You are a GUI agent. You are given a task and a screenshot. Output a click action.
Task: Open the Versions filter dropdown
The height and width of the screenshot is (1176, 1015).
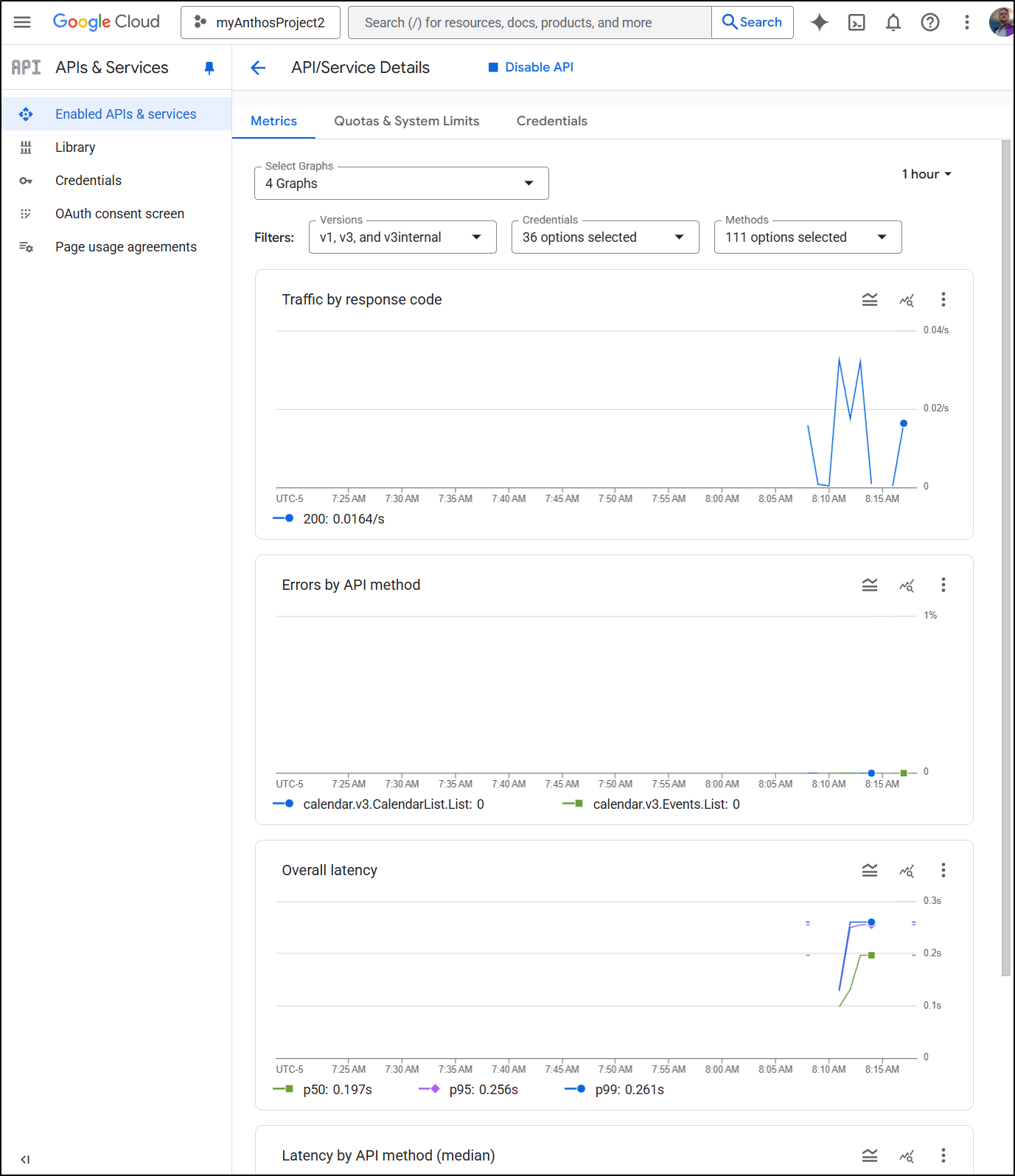(x=402, y=237)
